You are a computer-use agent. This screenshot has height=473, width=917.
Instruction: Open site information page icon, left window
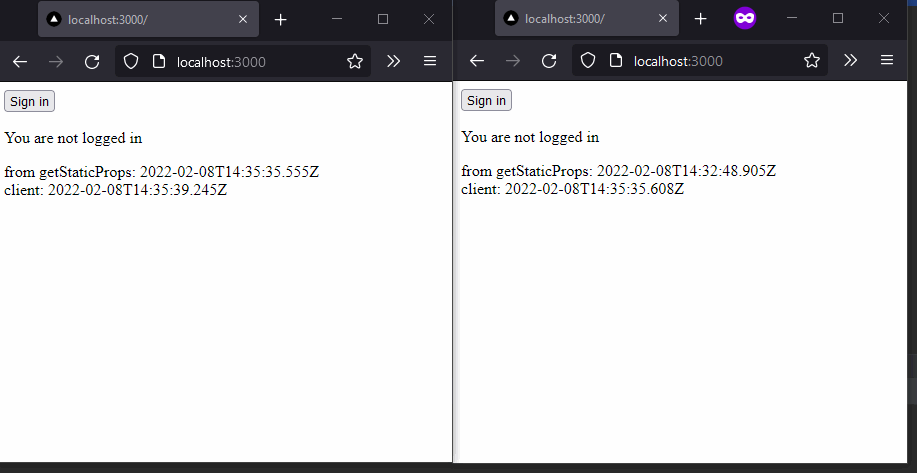[158, 61]
